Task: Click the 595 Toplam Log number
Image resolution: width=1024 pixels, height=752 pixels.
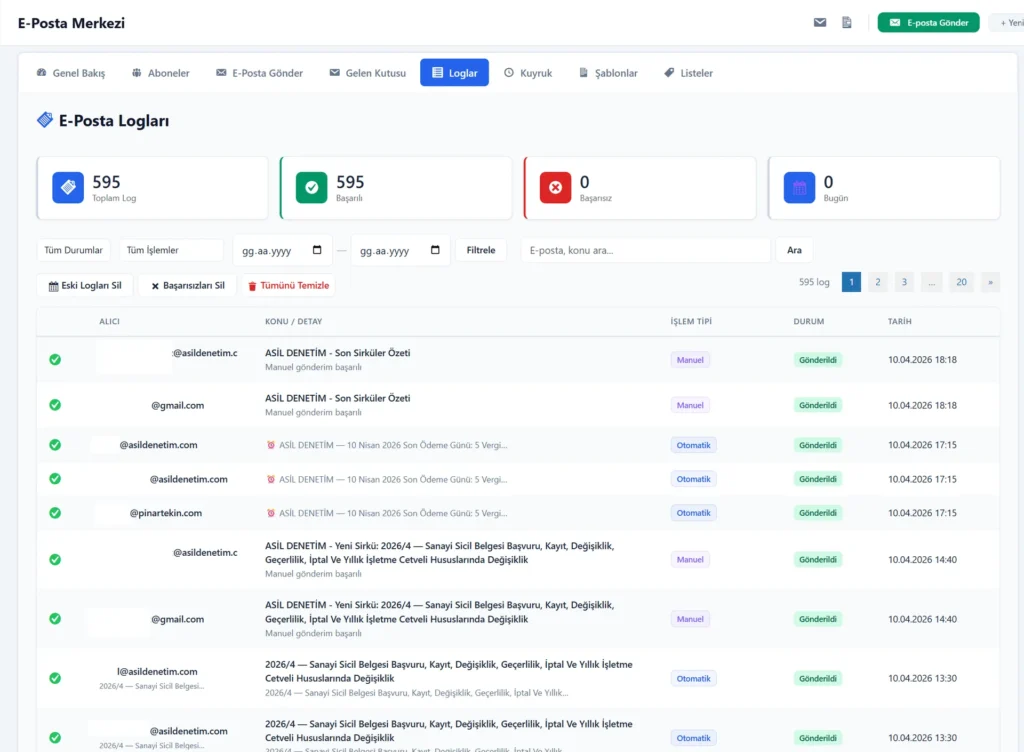Action: (106, 181)
